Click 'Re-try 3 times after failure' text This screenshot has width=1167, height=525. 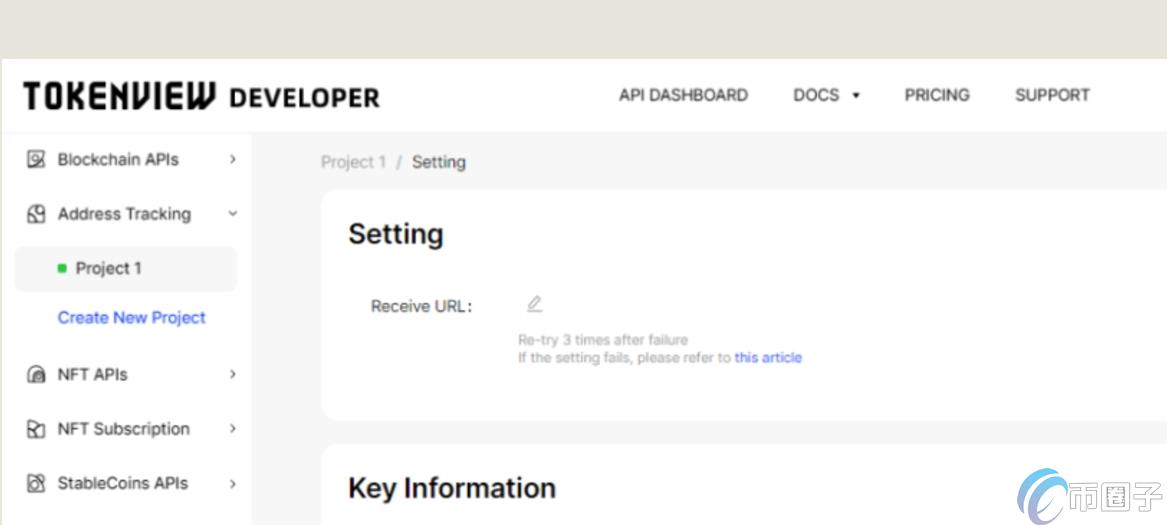(x=603, y=340)
